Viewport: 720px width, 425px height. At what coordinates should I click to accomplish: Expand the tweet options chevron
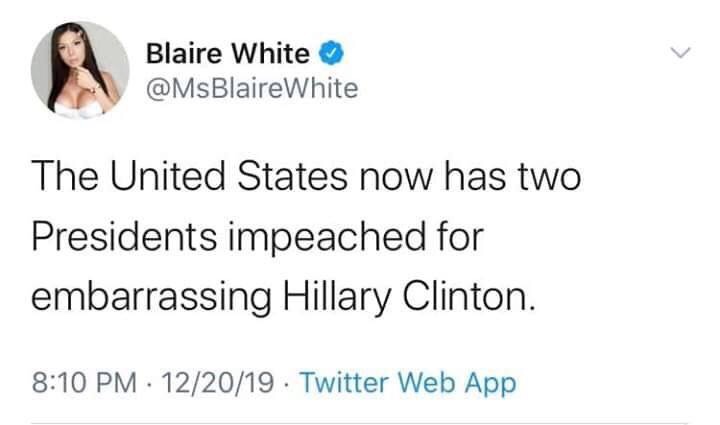click(x=679, y=51)
